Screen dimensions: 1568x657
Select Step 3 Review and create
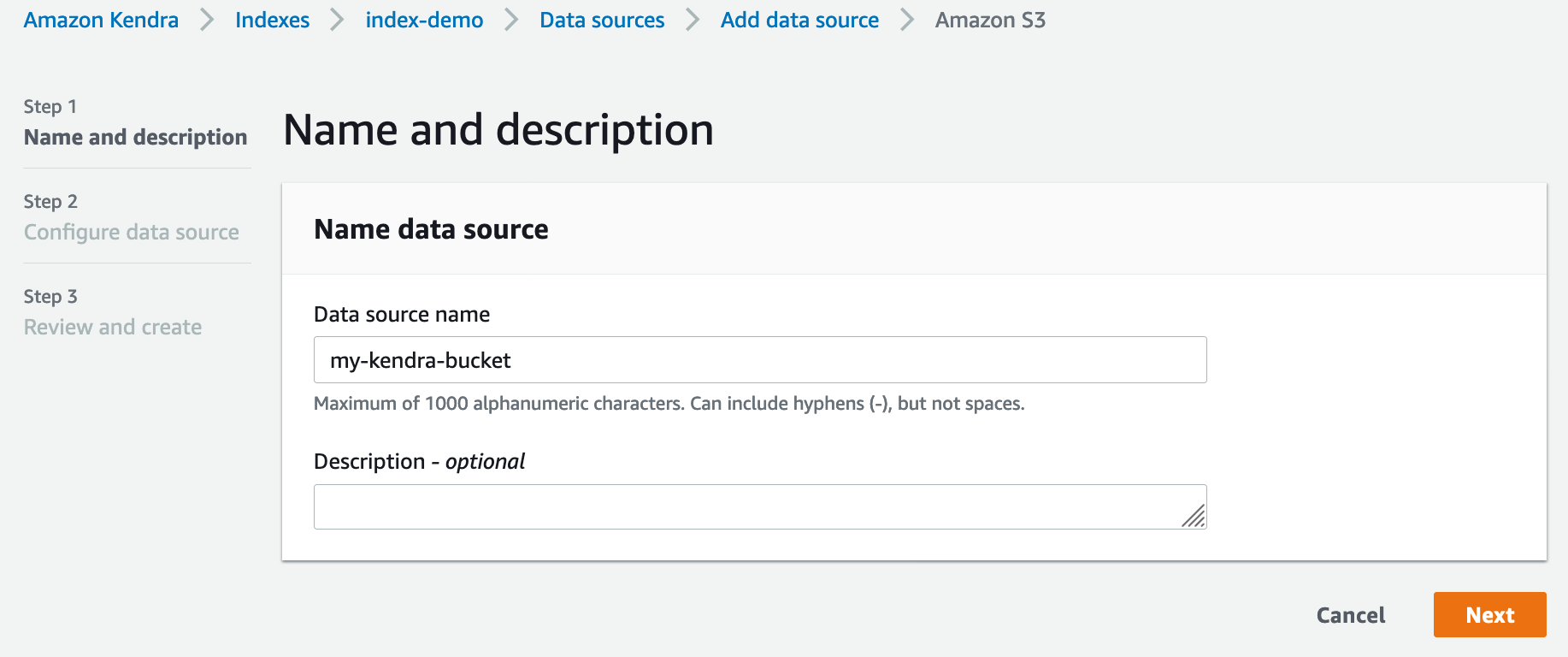click(x=113, y=327)
